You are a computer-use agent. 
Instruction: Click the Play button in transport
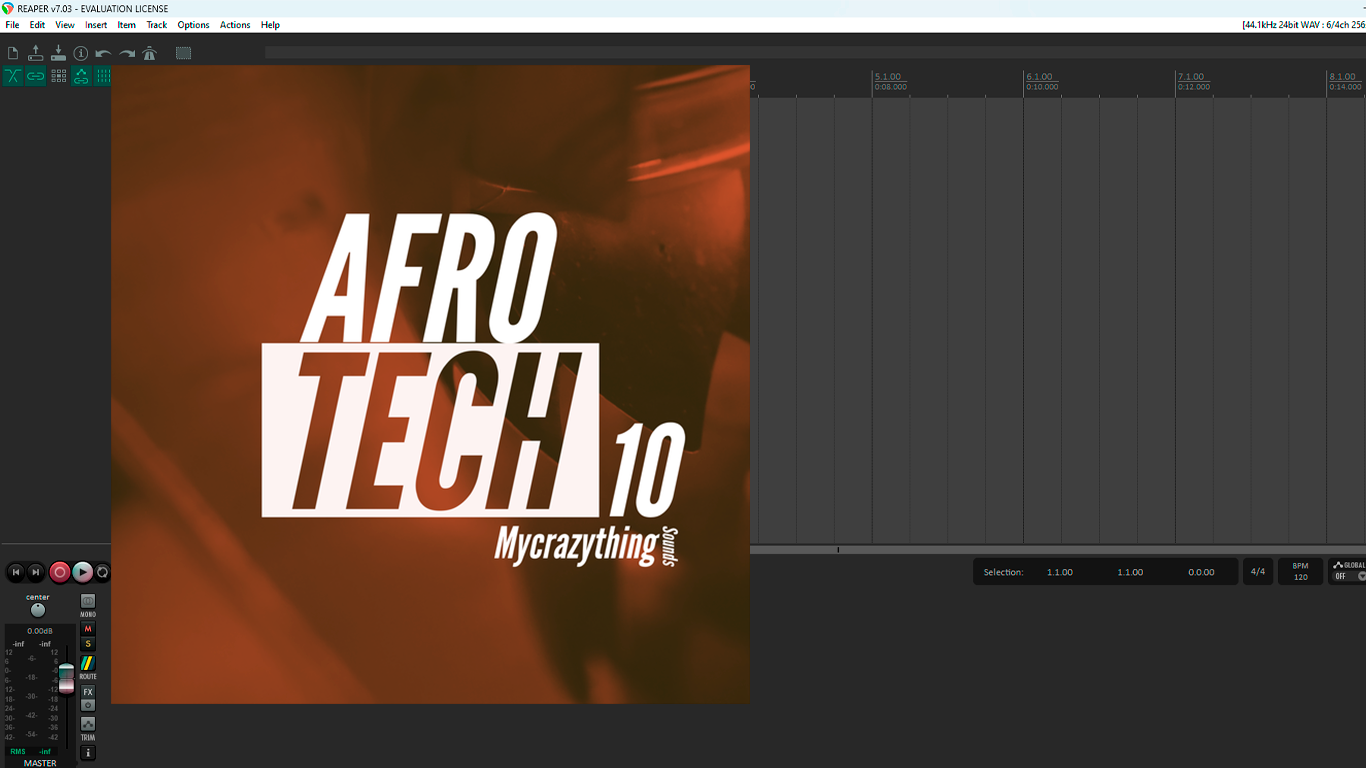(83, 572)
